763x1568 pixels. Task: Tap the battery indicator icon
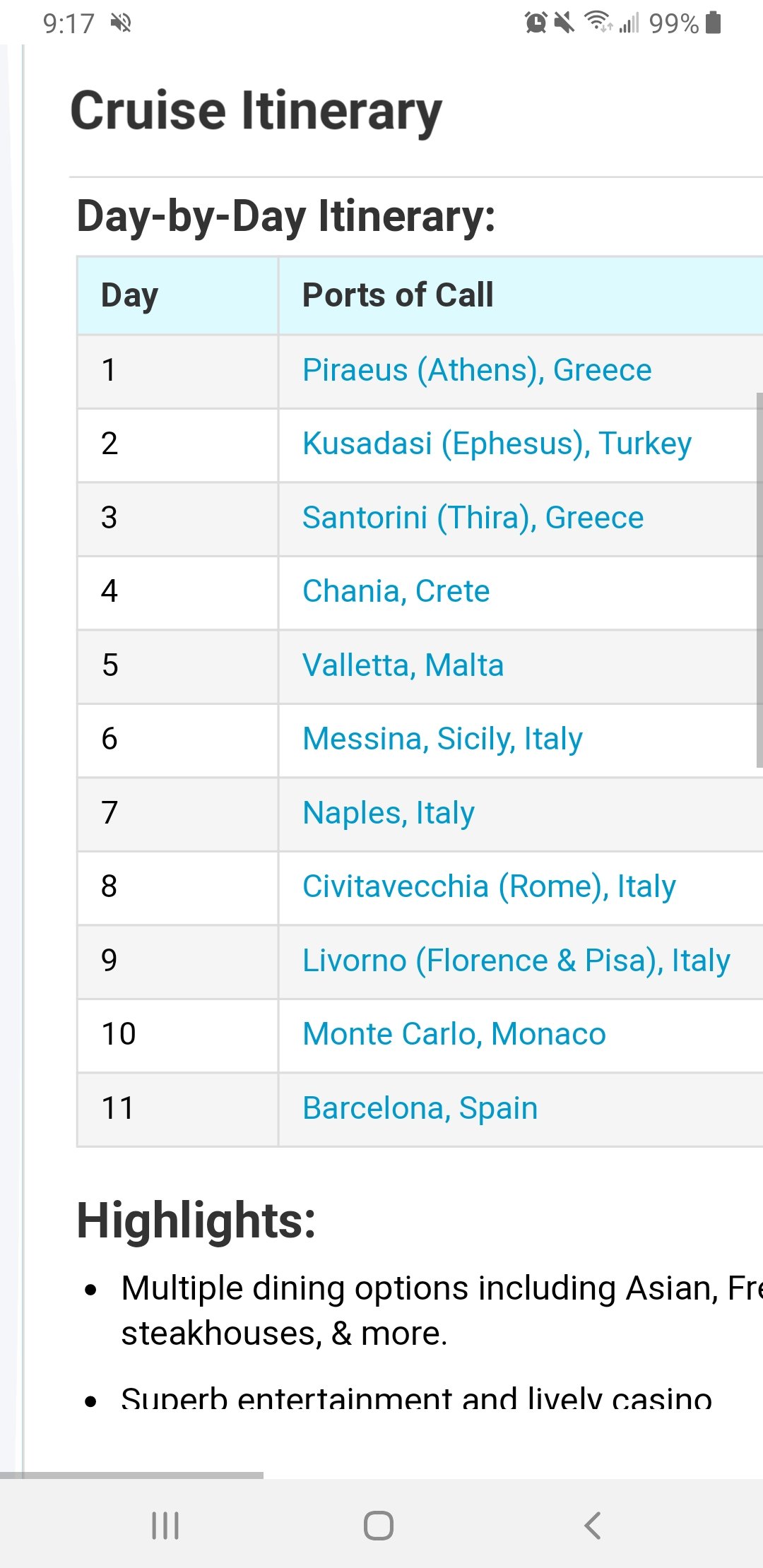[714, 23]
